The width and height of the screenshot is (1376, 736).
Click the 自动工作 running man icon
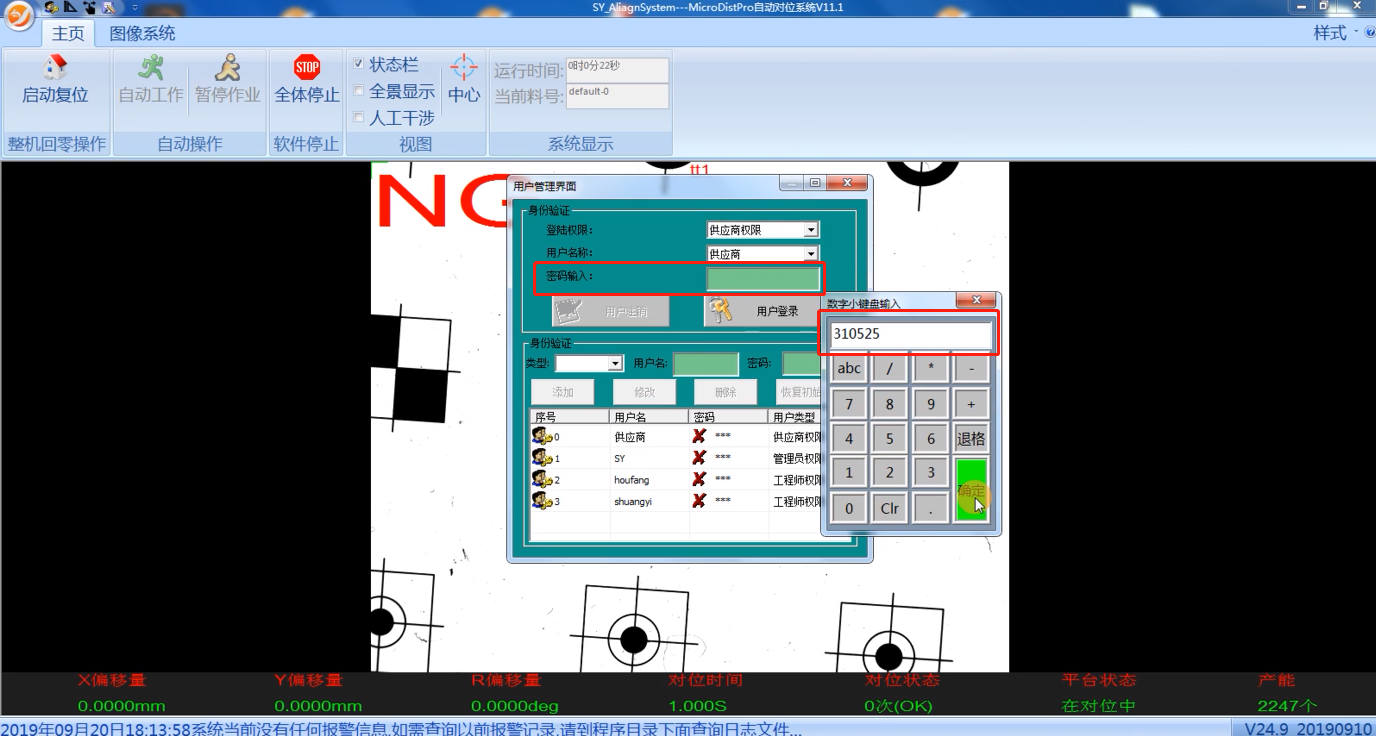click(x=150, y=68)
